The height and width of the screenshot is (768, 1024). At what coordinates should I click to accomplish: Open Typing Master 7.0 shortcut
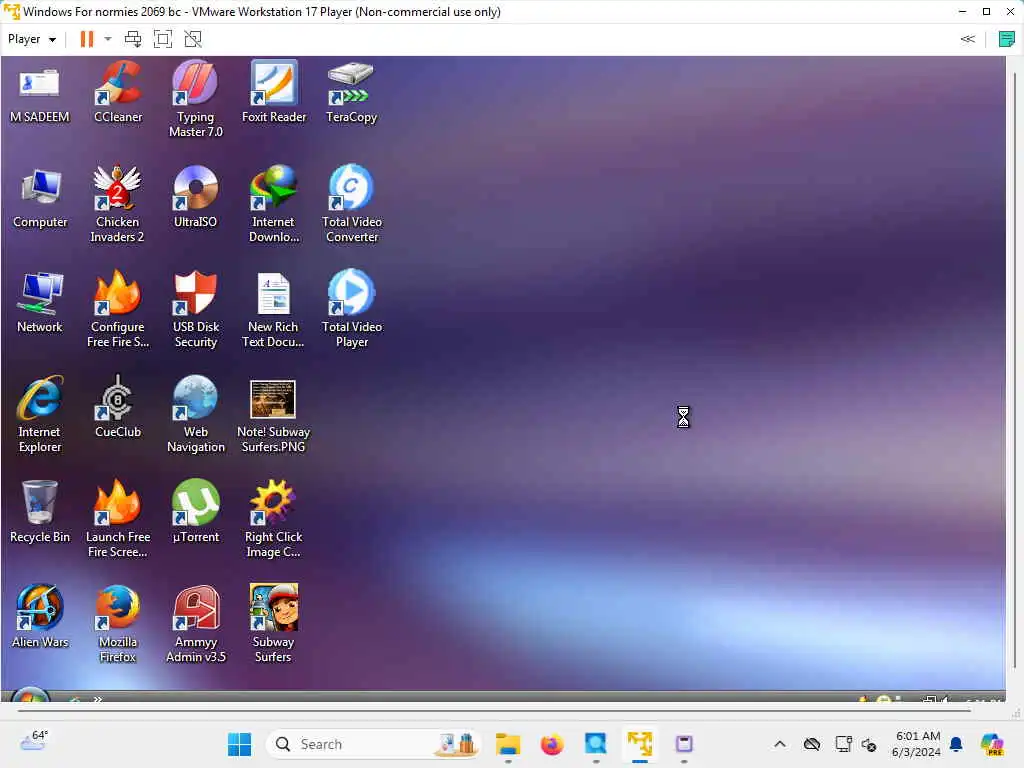[x=195, y=99]
